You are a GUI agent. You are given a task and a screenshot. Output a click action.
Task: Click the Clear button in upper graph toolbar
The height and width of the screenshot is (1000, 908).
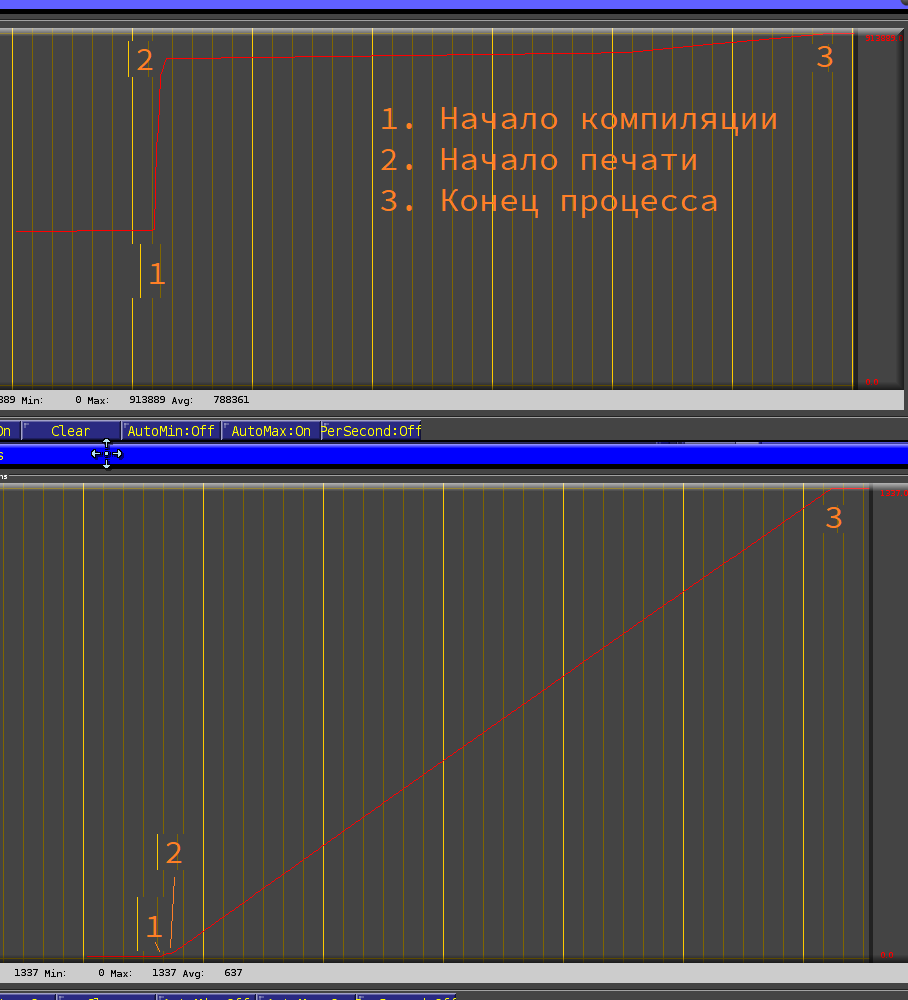click(x=70, y=431)
